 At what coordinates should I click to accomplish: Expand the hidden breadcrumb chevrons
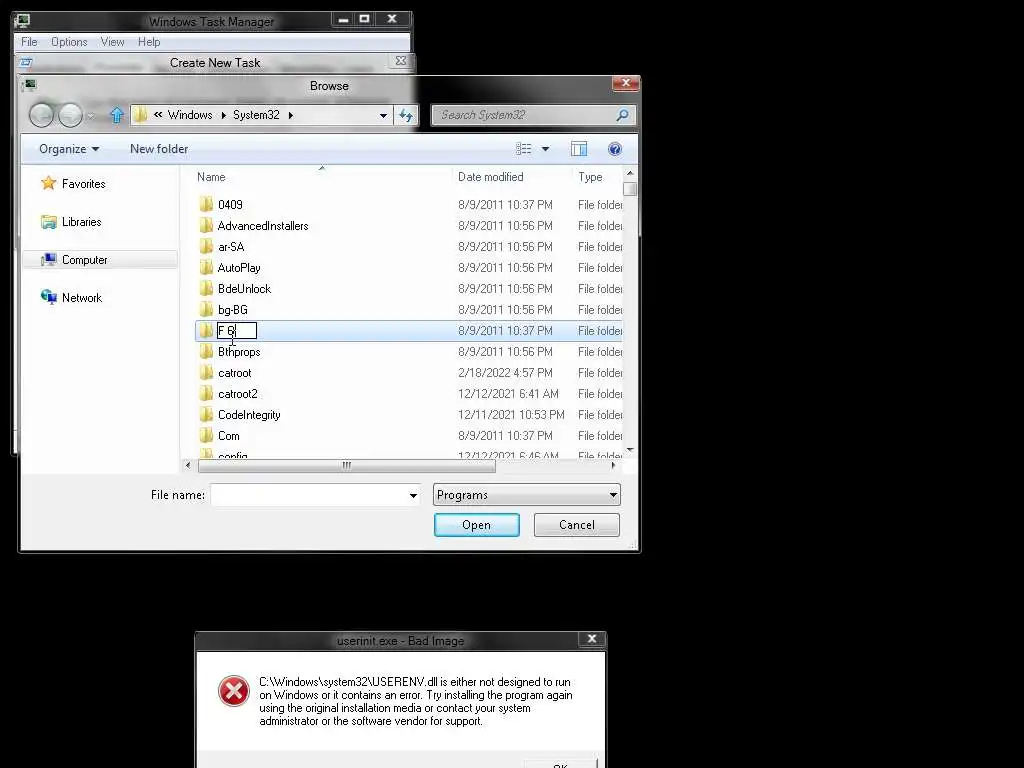pos(158,115)
